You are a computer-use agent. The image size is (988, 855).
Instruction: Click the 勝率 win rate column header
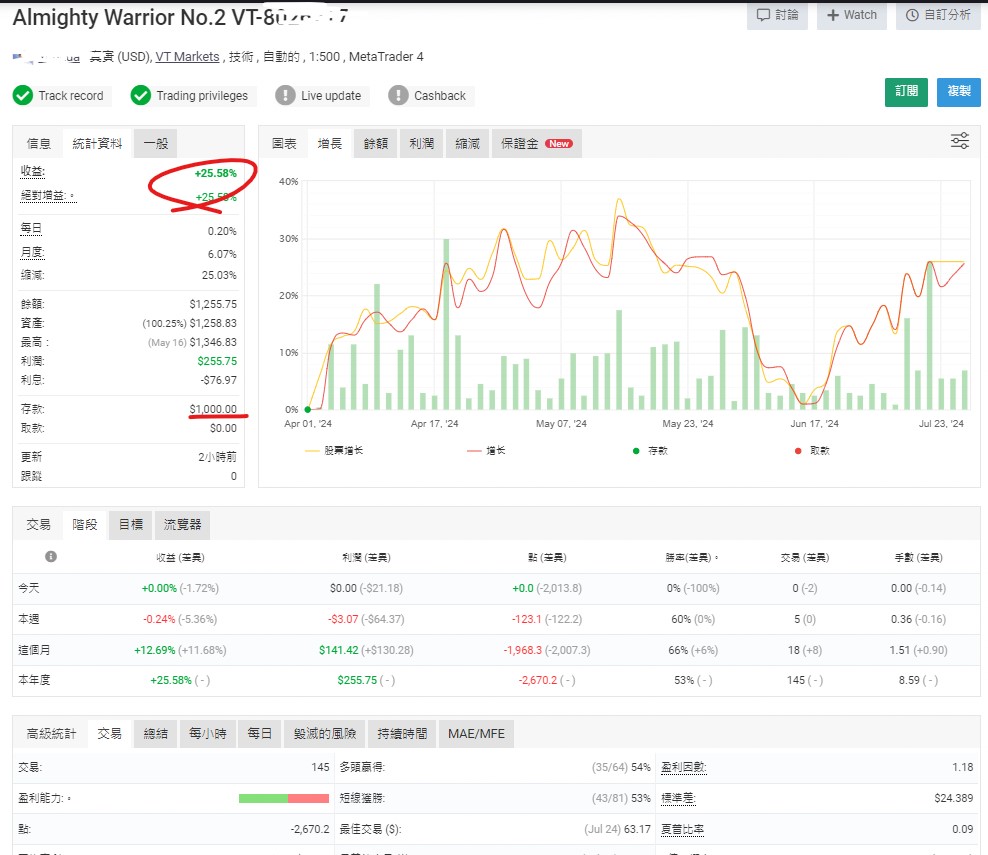click(x=692, y=557)
